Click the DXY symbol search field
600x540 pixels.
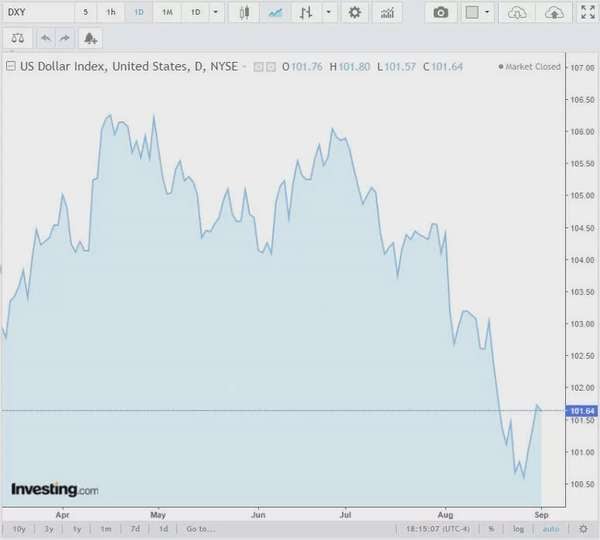(38, 12)
